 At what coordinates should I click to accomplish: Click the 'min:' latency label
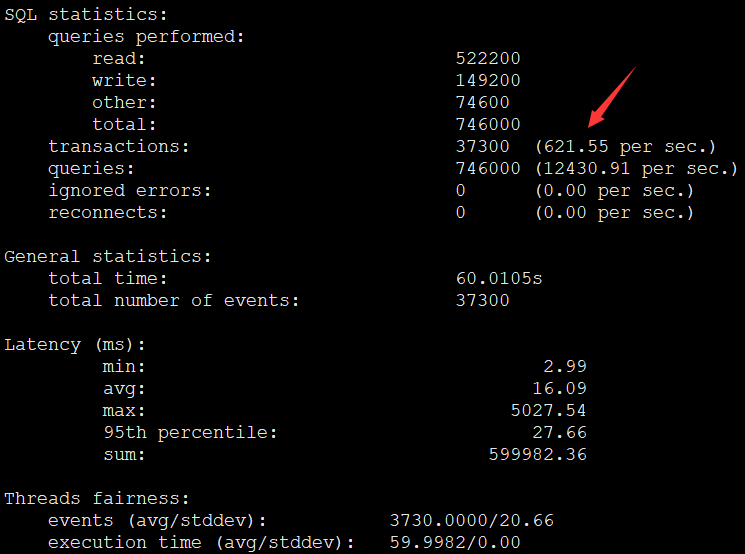click(x=124, y=366)
